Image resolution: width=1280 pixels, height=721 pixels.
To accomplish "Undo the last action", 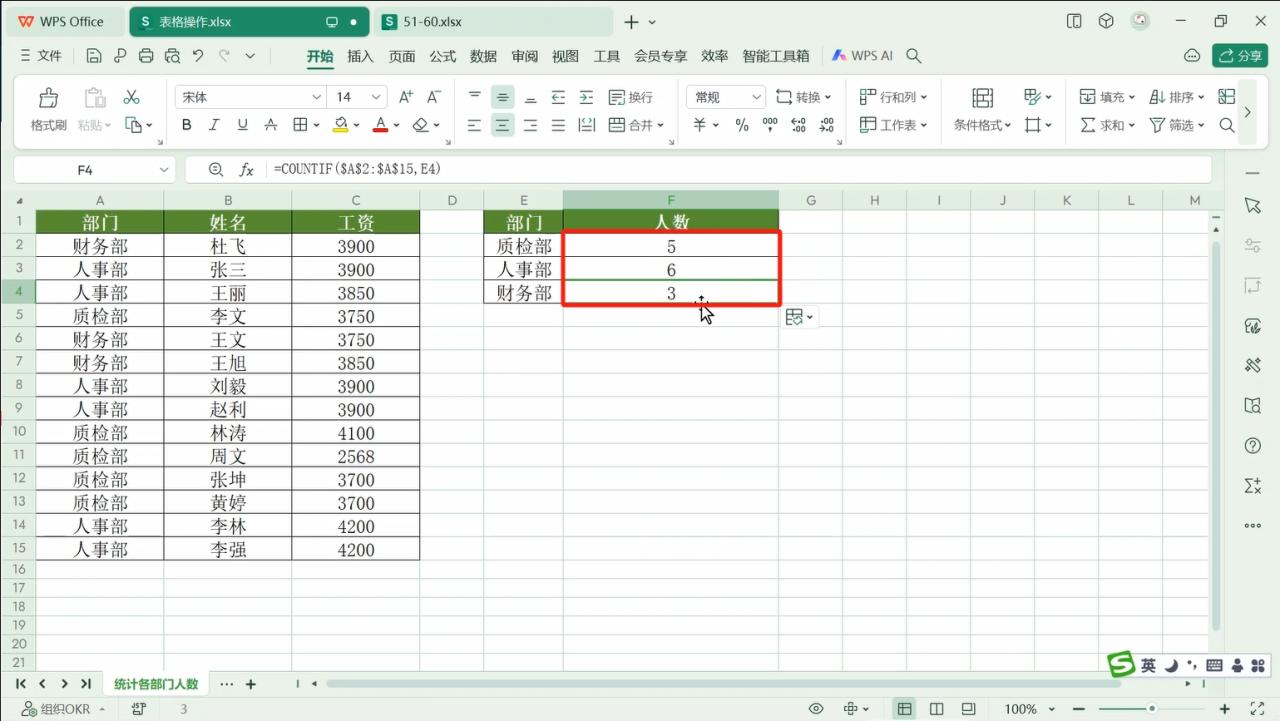I will pyautogui.click(x=198, y=56).
